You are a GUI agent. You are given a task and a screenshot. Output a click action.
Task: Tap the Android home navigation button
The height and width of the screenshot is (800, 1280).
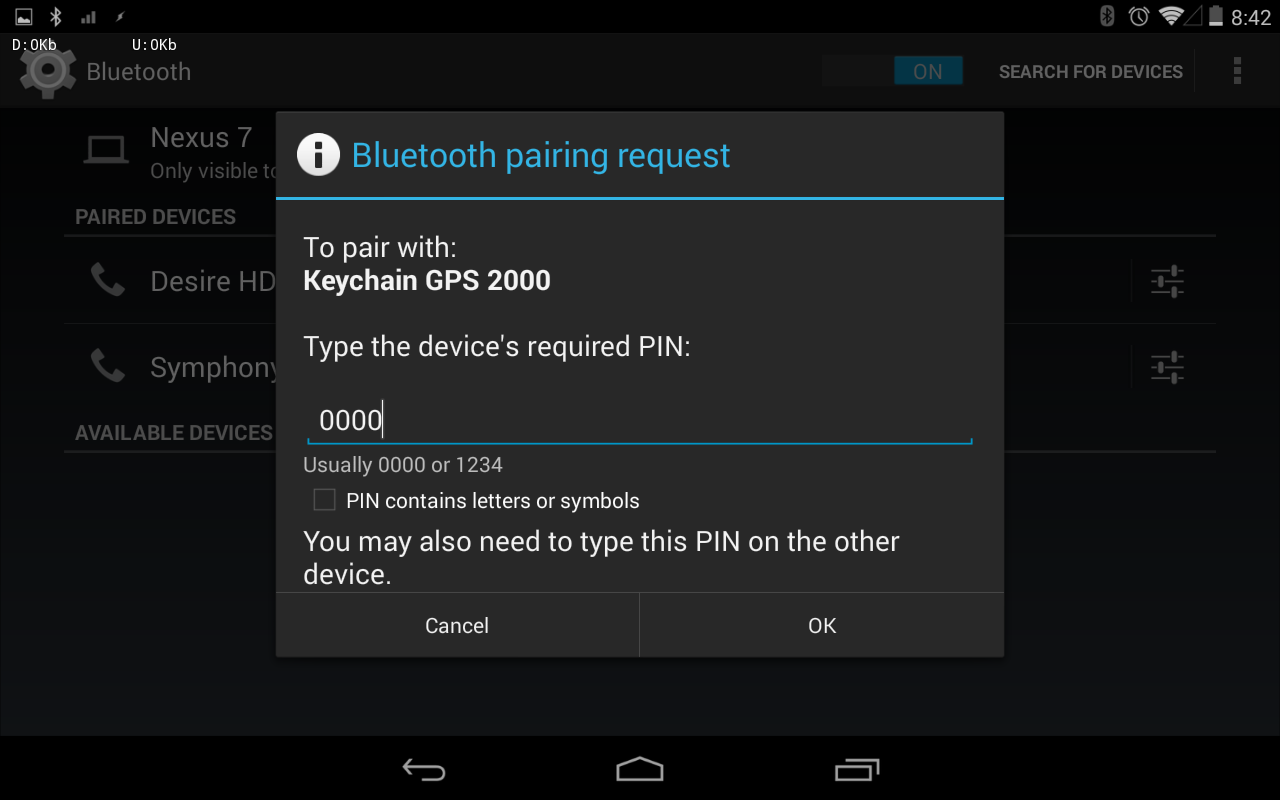[x=640, y=769]
